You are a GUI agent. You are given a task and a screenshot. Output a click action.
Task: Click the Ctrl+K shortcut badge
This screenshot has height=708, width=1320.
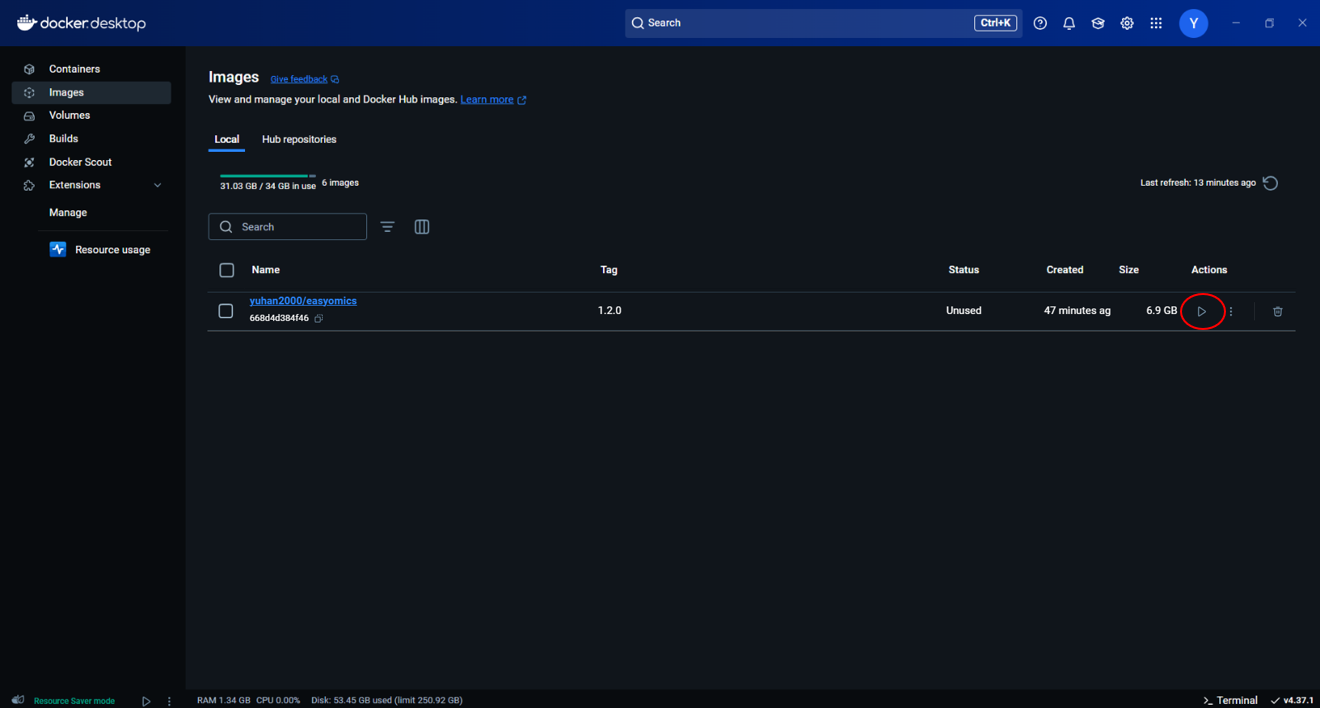coord(995,23)
